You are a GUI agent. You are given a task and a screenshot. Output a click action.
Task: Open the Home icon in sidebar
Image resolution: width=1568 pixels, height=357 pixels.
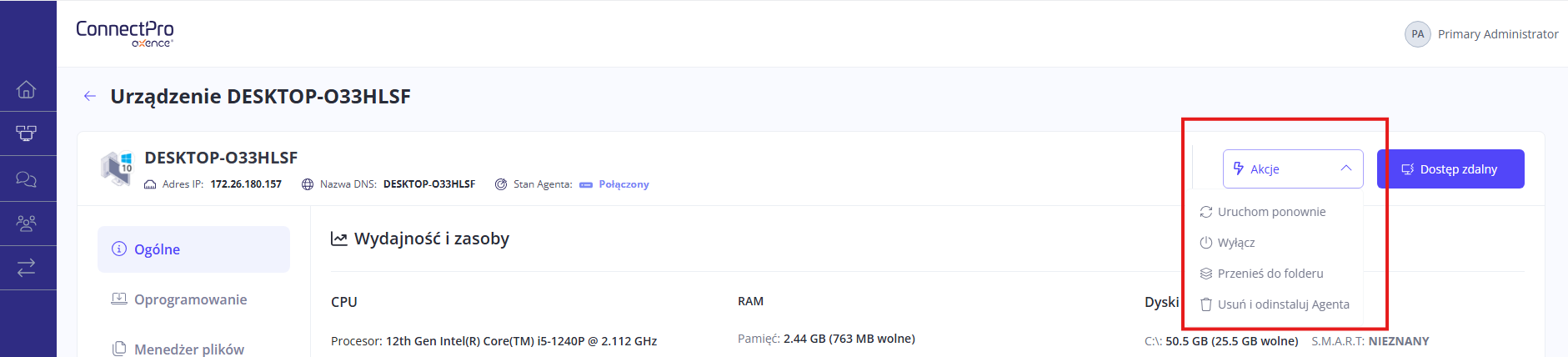point(27,89)
